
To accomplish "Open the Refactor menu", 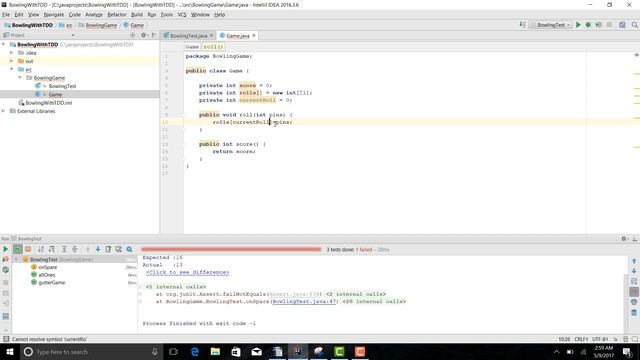I will (x=117, y=15).
